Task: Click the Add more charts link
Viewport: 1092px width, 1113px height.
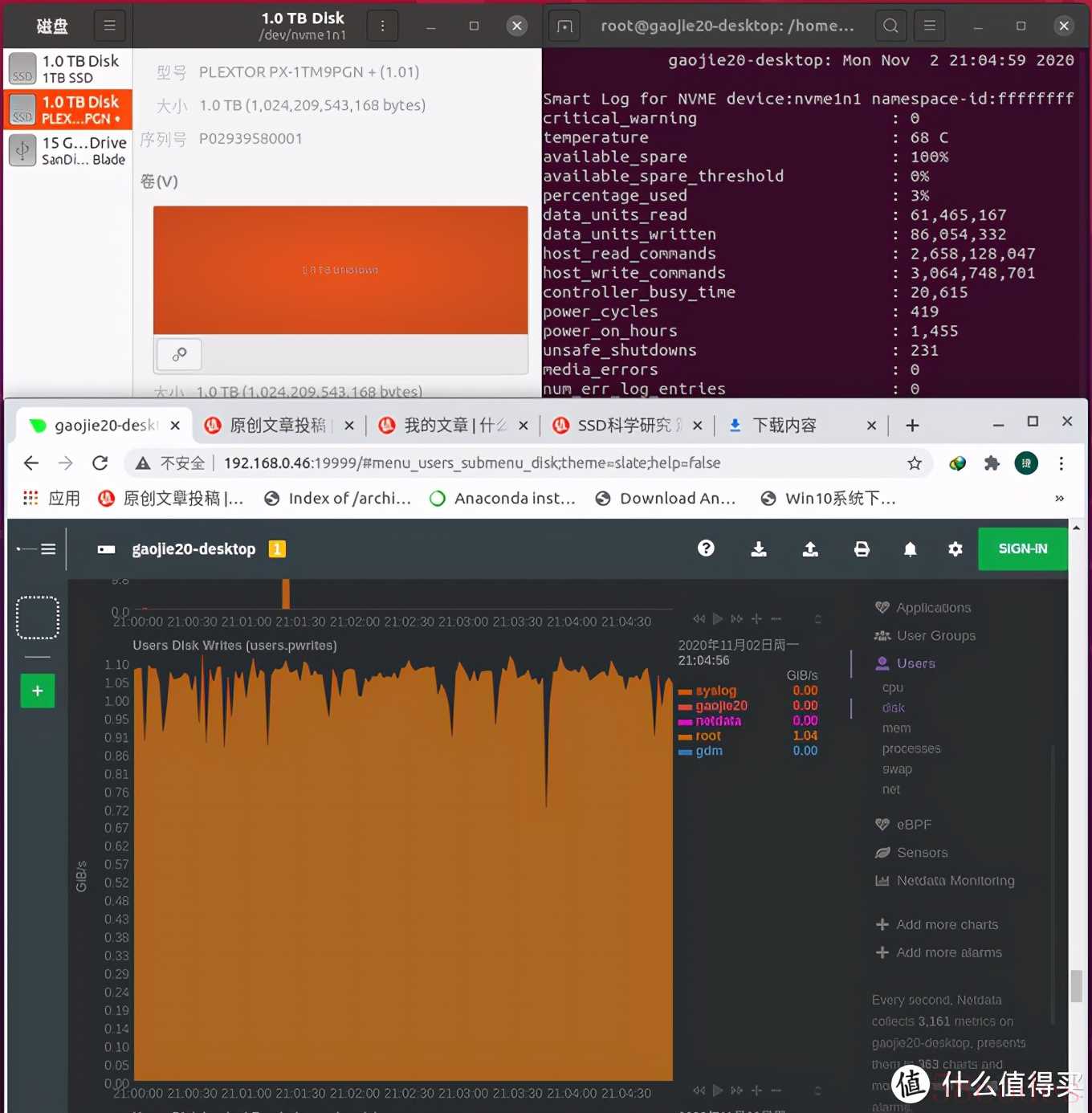Action: (x=947, y=925)
